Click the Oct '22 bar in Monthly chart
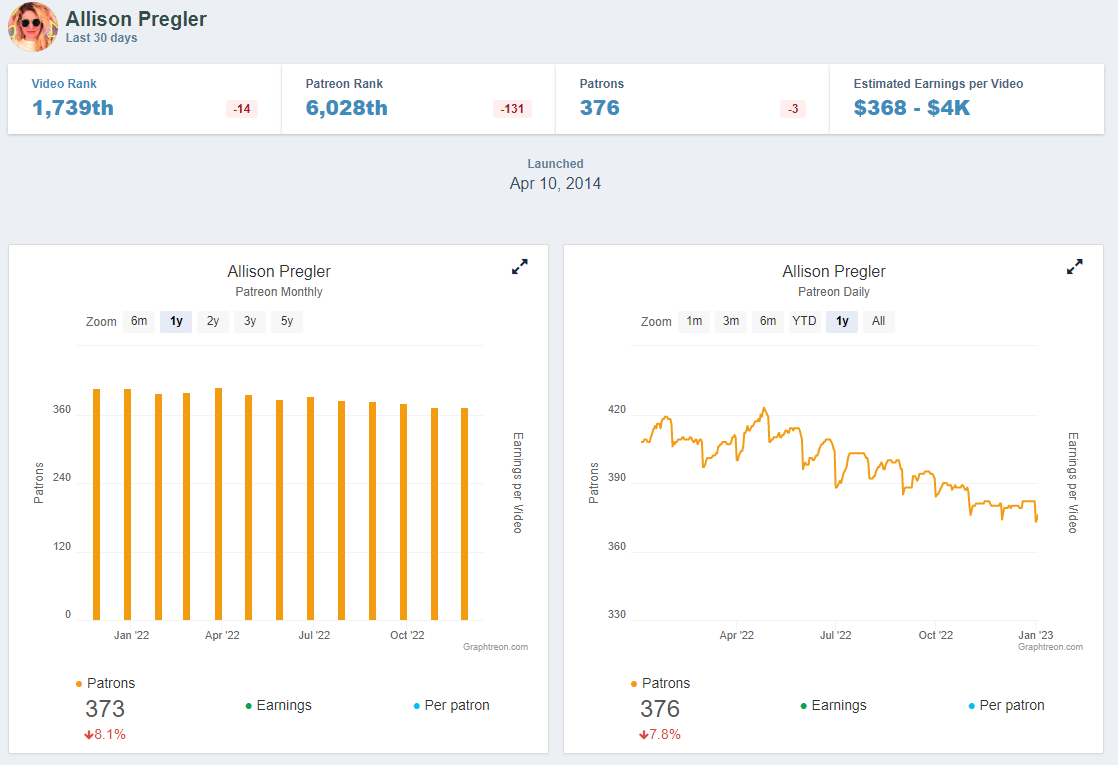Viewport: 1118px width, 765px height. 404,512
